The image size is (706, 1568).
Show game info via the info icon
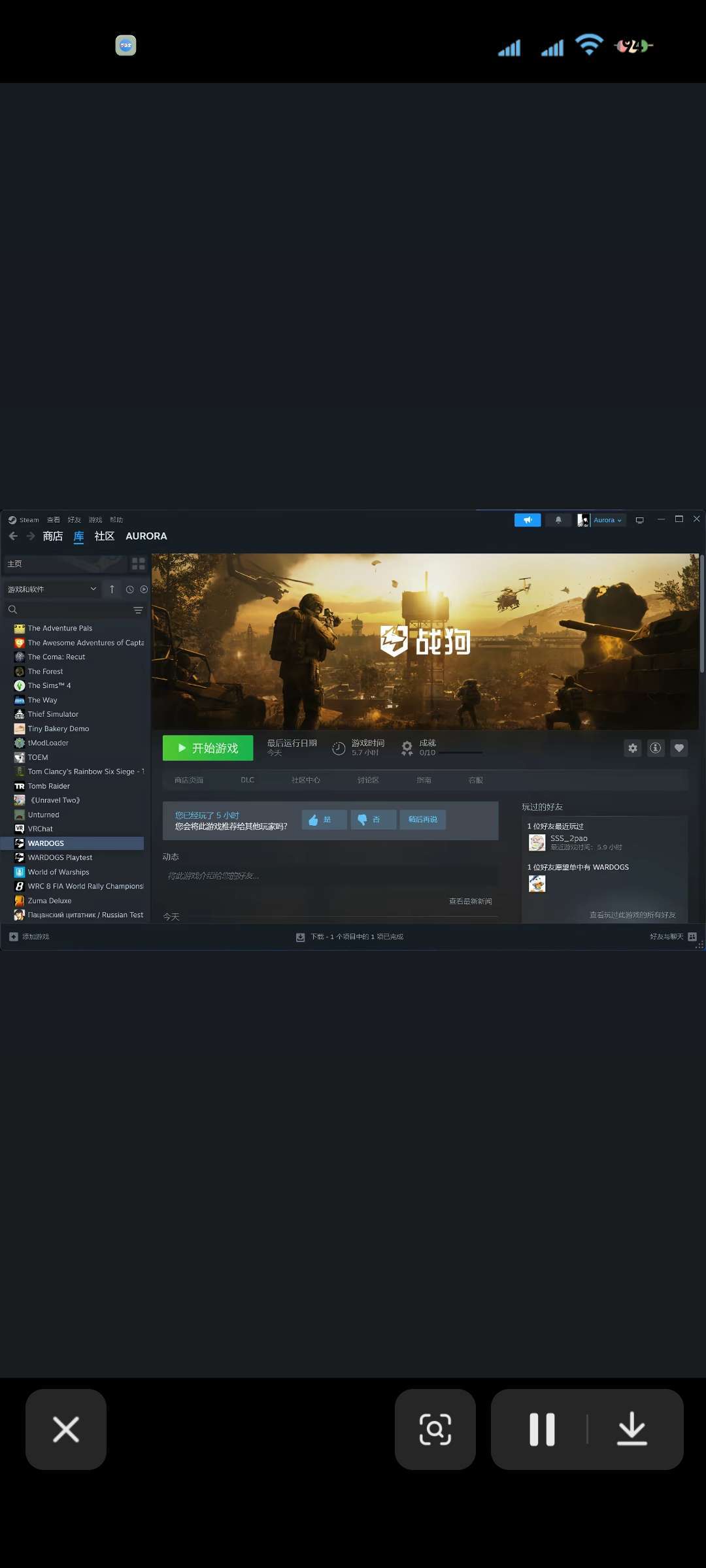[656, 748]
